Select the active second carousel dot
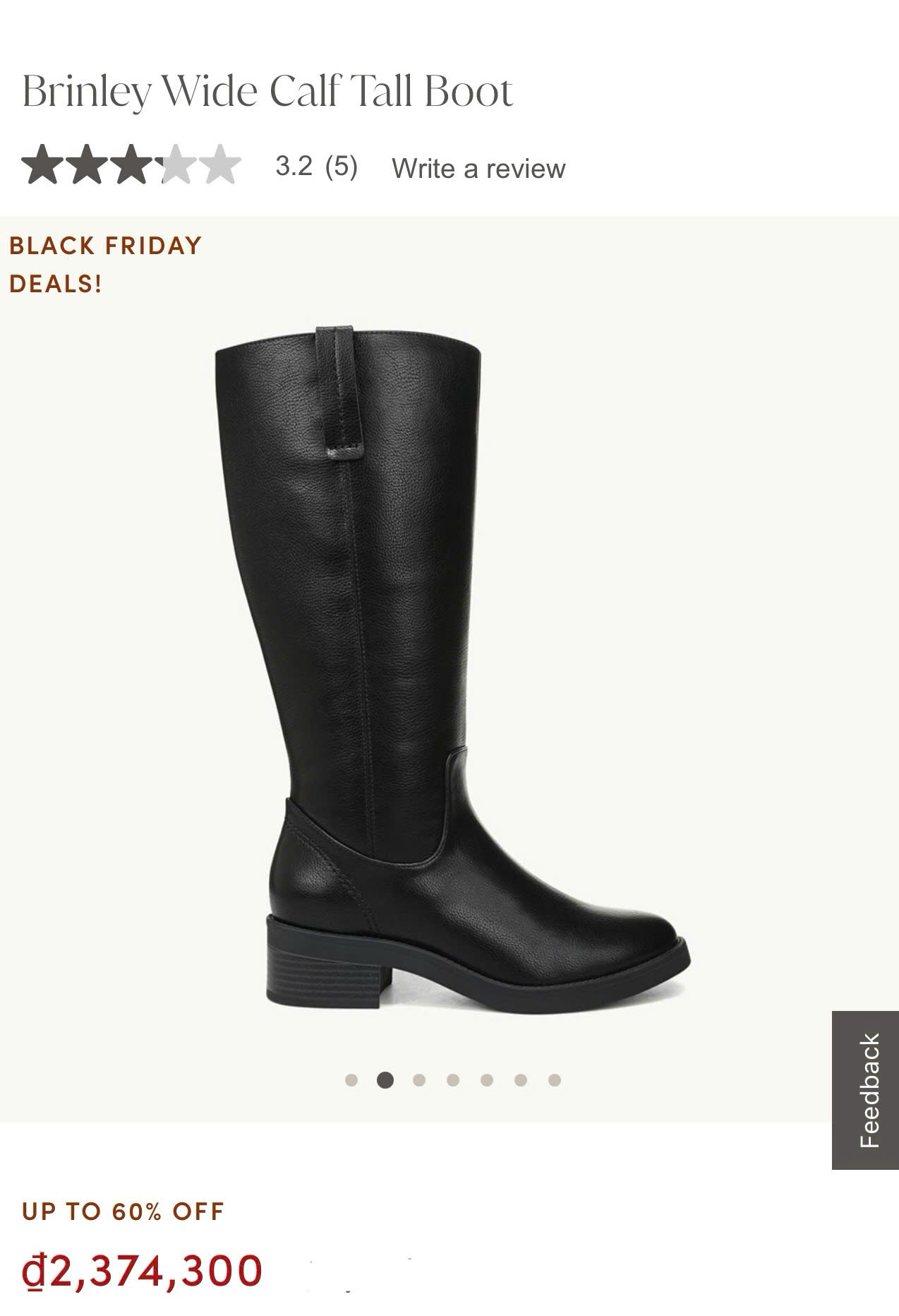Screen dimensions: 899x1316 385,1080
